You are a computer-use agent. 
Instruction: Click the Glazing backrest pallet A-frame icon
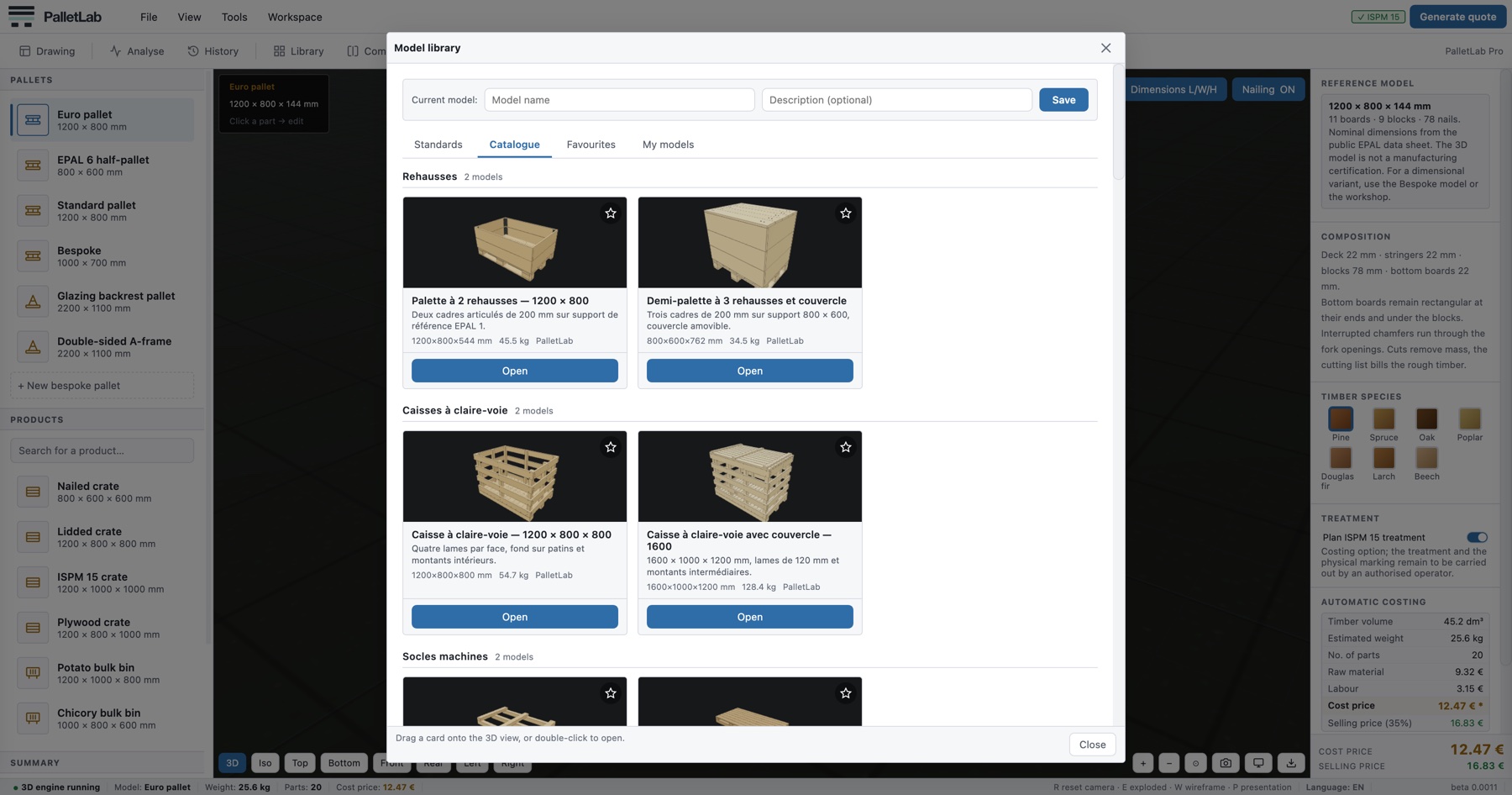point(33,302)
